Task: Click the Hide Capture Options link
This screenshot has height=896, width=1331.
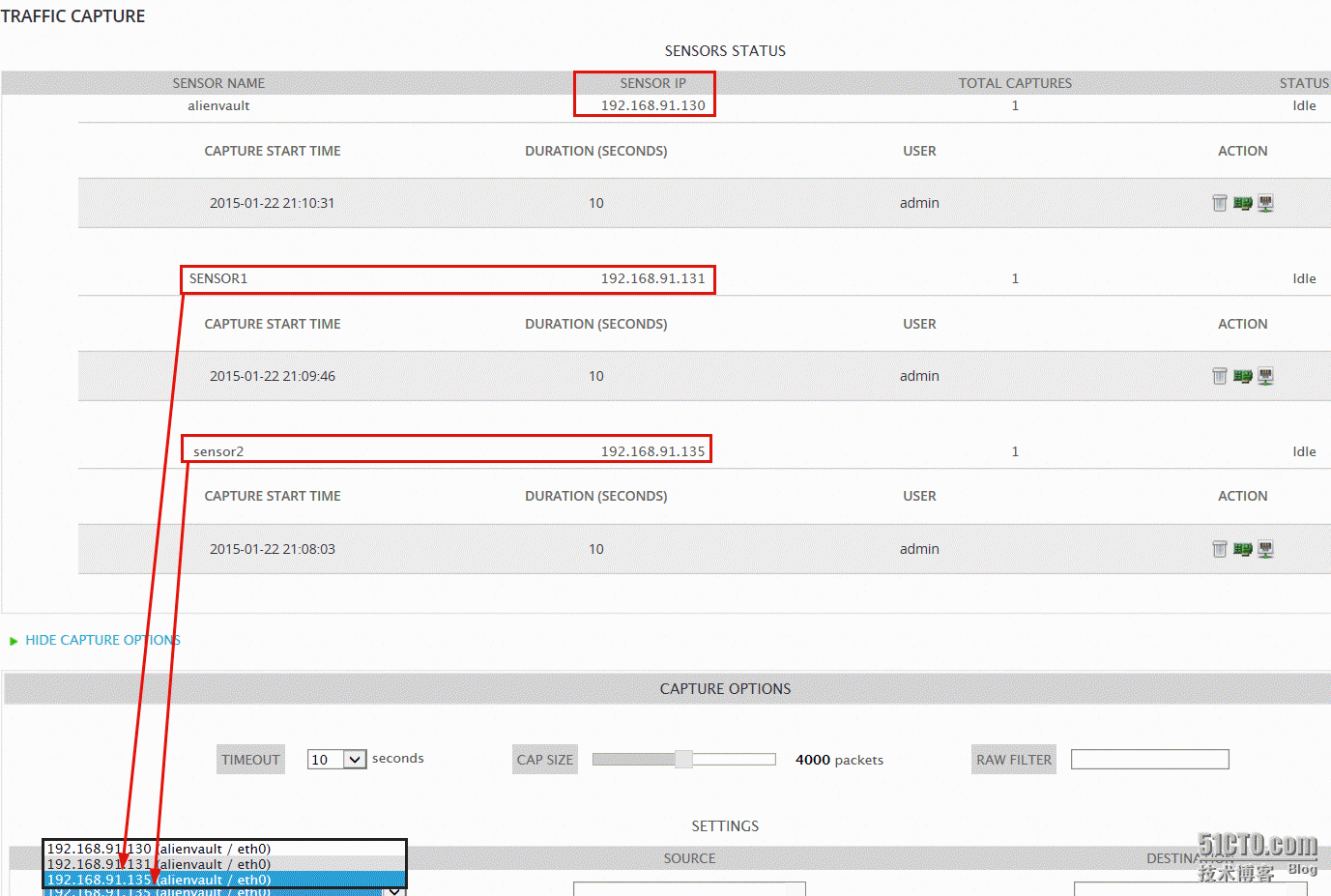Action: (x=102, y=640)
